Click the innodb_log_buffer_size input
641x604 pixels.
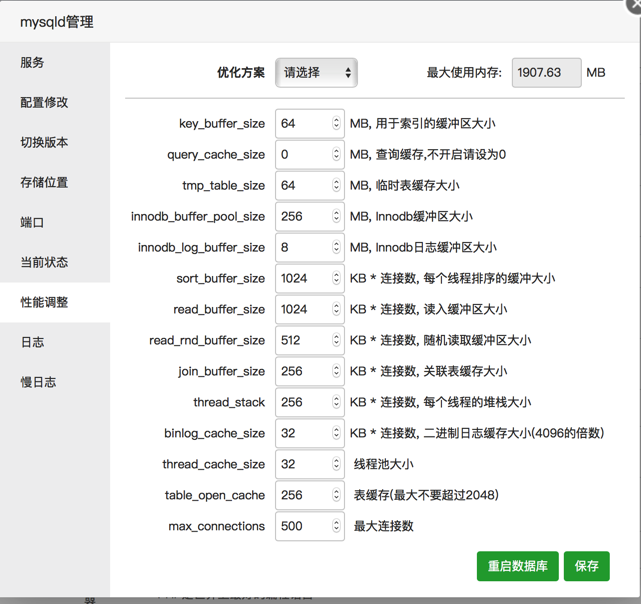point(310,247)
